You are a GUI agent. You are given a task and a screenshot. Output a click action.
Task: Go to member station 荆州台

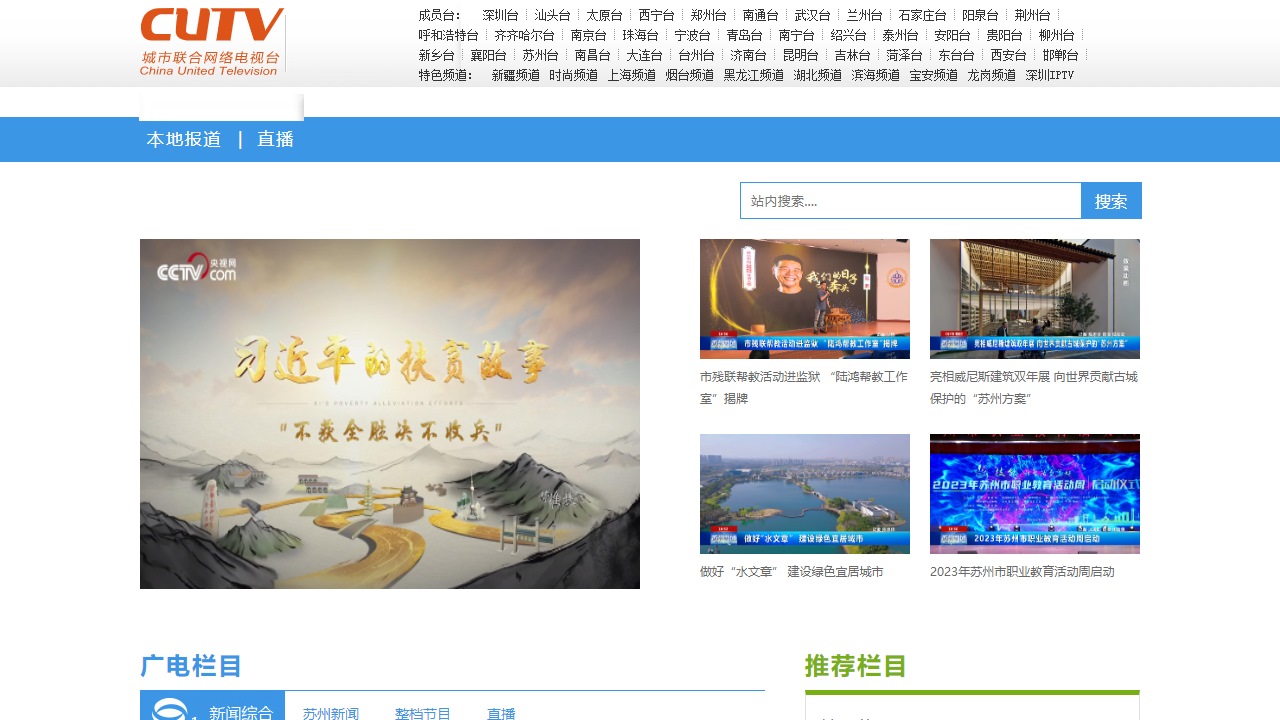click(1032, 15)
